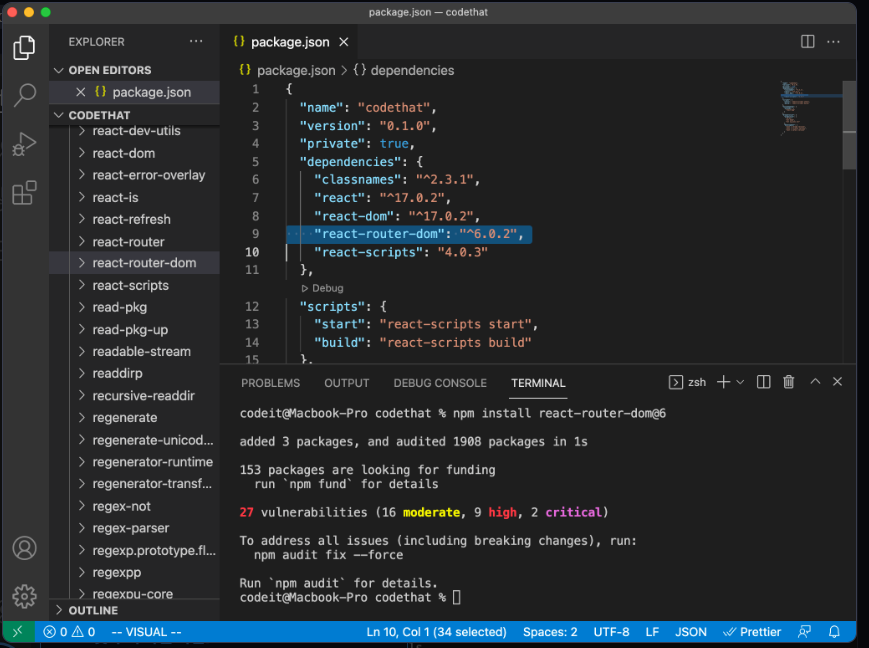
Task: Select the react-router folder row
Action: [x=135, y=242]
